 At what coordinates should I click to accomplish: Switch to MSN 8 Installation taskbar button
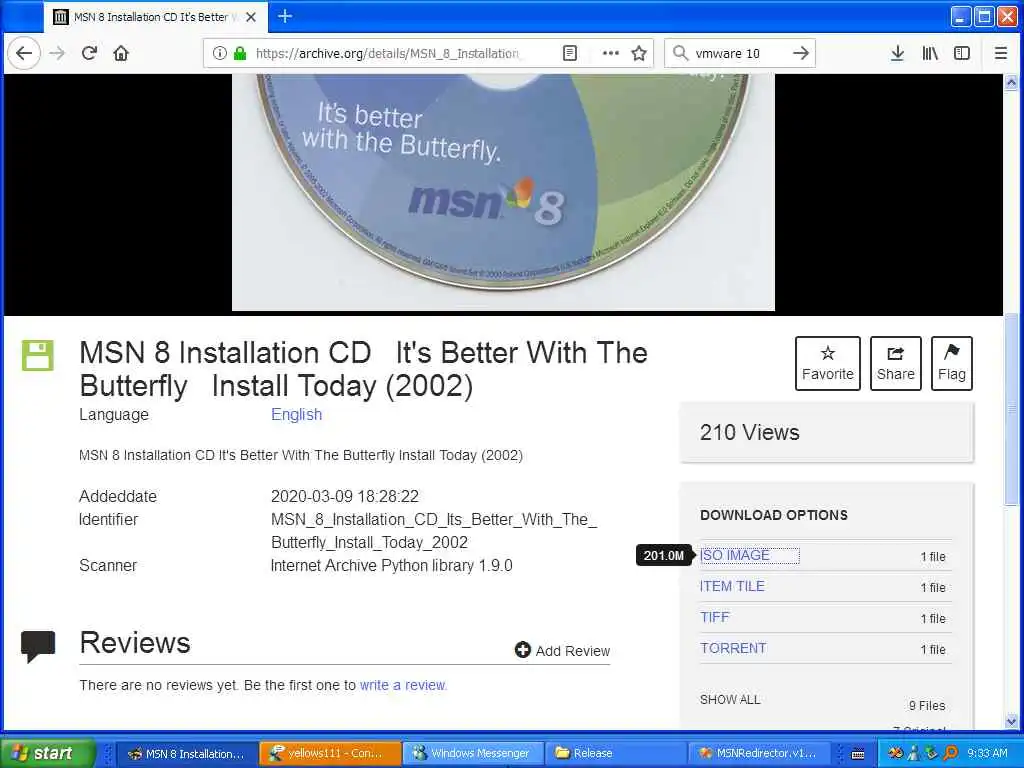[187, 753]
